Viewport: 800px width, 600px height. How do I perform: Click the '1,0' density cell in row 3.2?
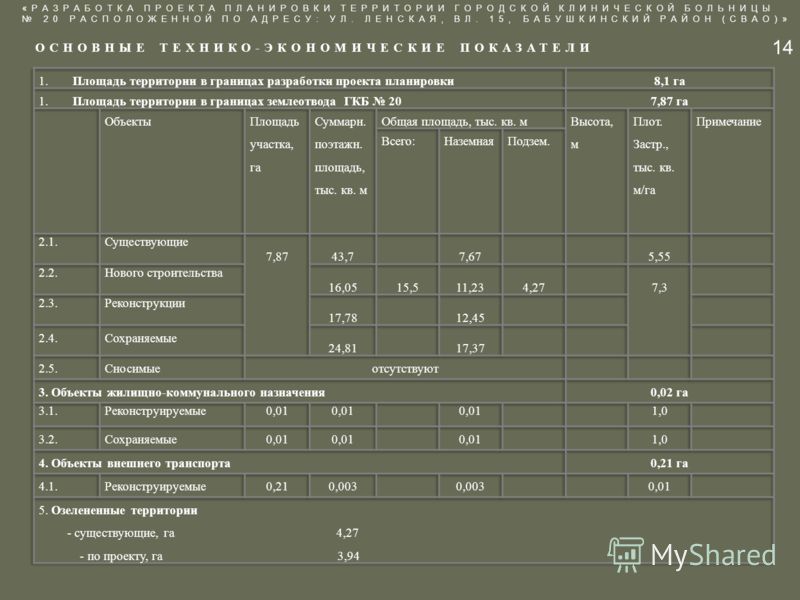[659, 440]
